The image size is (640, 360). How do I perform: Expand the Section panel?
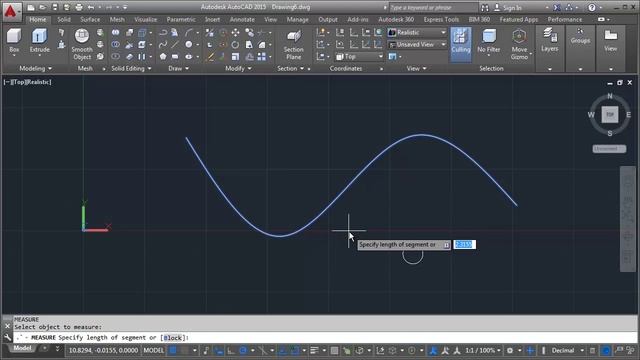(x=291, y=69)
